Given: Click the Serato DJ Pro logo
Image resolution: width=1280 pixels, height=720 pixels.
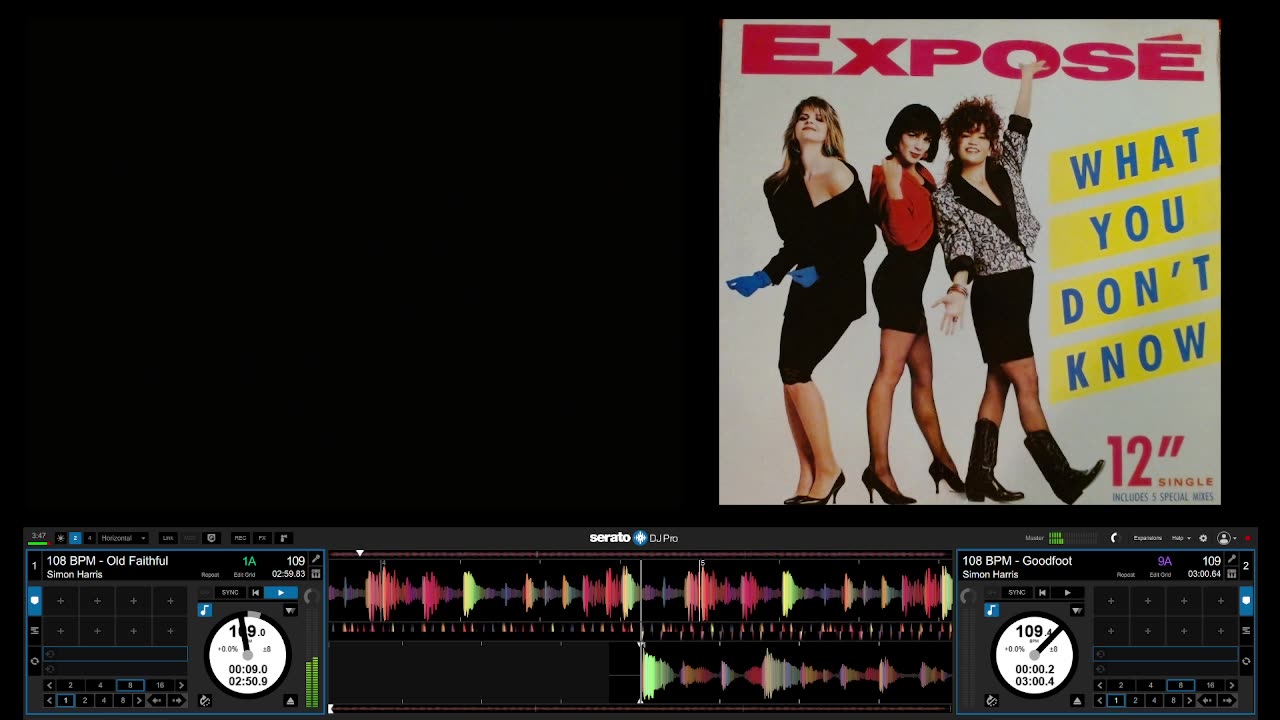Looking at the screenshot, I should (x=634, y=538).
